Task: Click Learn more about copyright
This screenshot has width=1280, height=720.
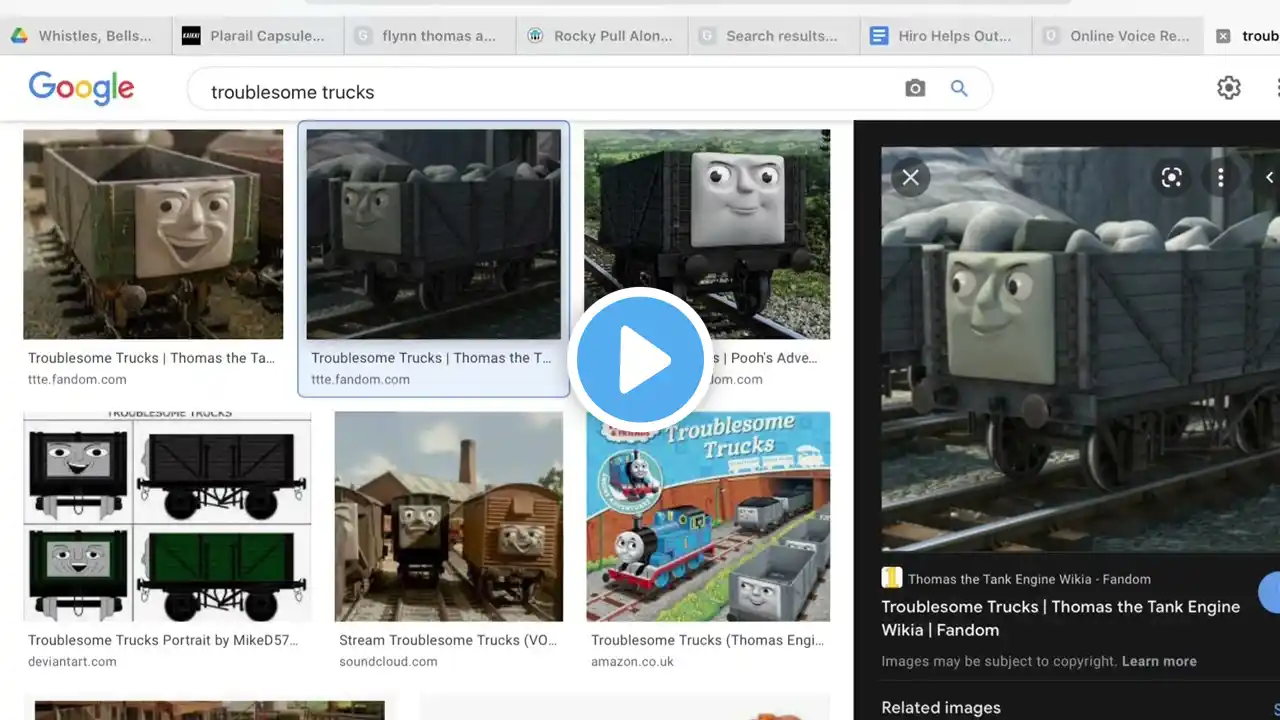Action: [1159, 661]
